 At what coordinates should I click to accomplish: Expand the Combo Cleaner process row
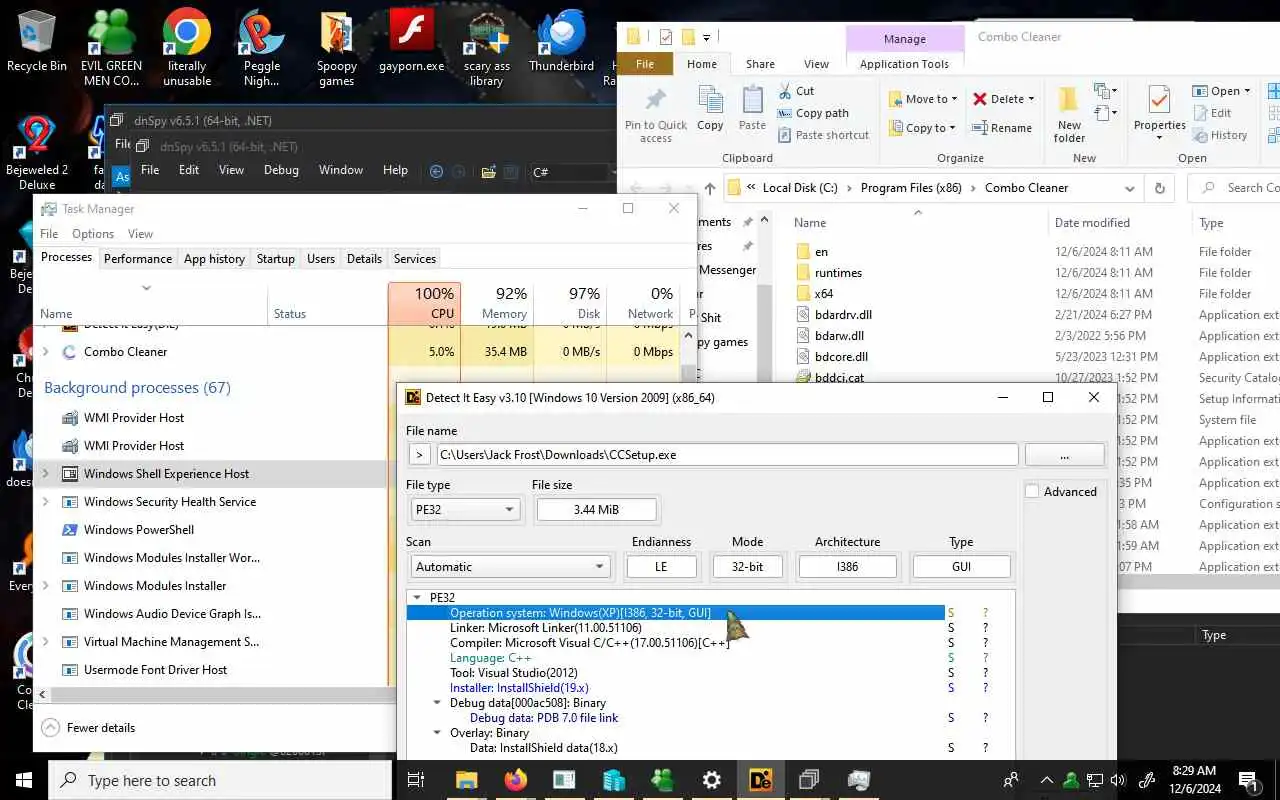[x=46, y=352]
